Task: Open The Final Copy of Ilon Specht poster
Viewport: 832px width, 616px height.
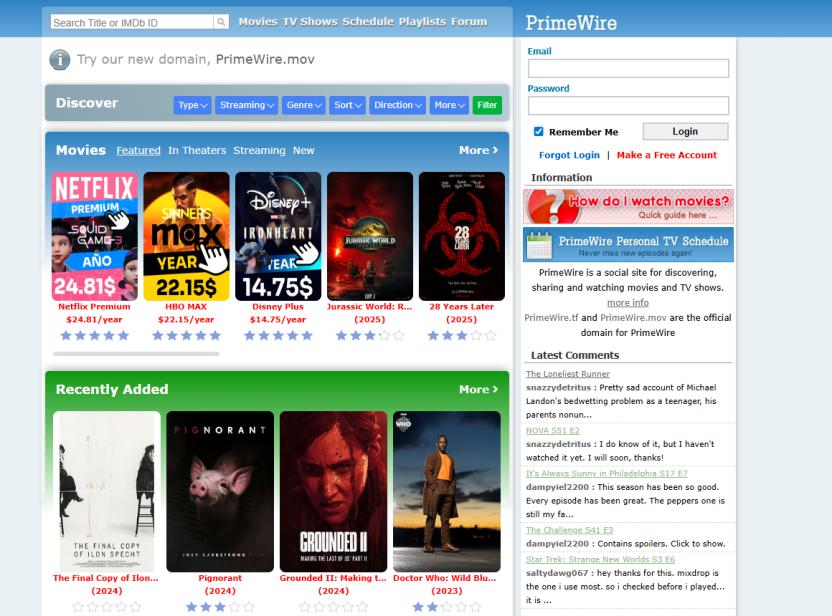Action: (x=107, y=491)
